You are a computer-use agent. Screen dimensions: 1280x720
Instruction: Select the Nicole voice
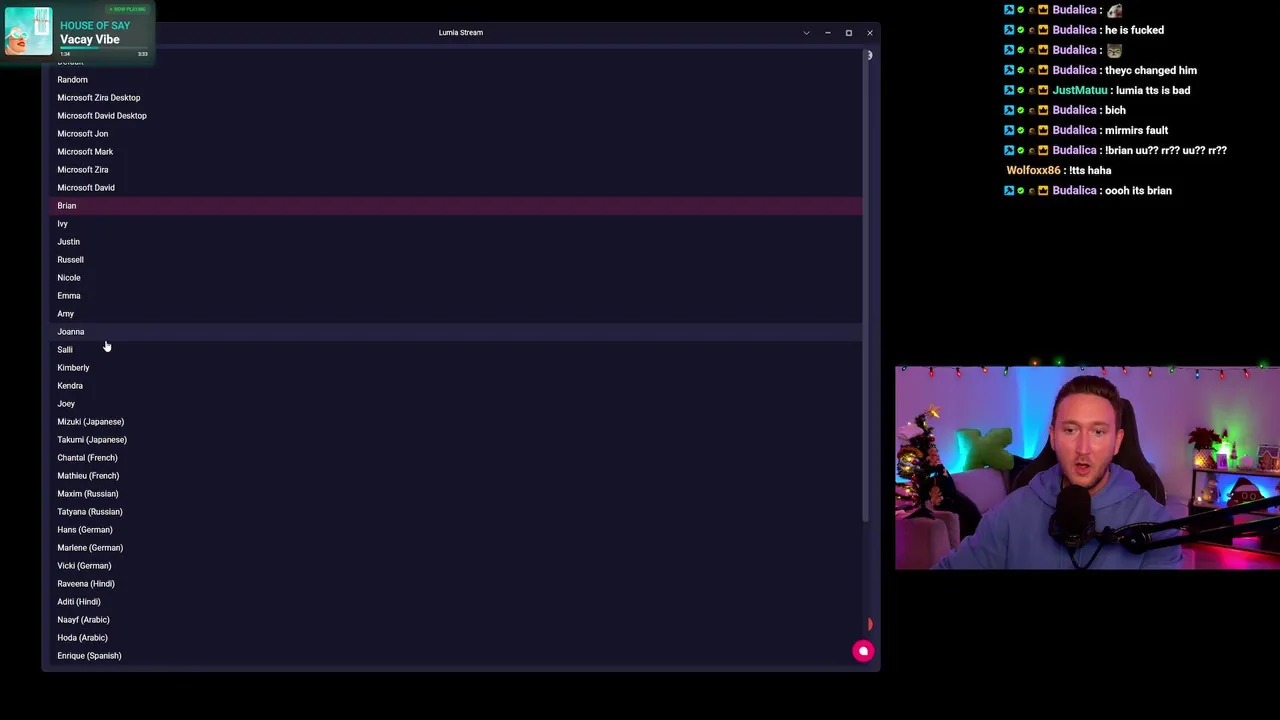click(455, 278)
